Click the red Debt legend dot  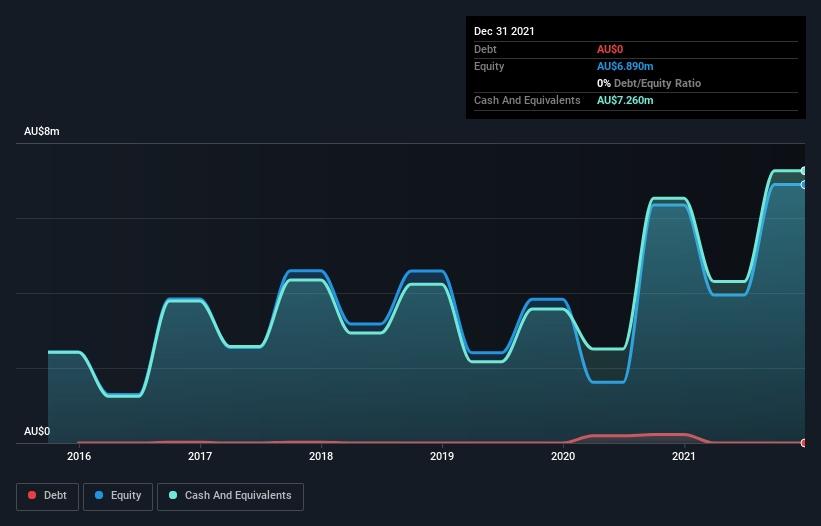click(32, 495)
